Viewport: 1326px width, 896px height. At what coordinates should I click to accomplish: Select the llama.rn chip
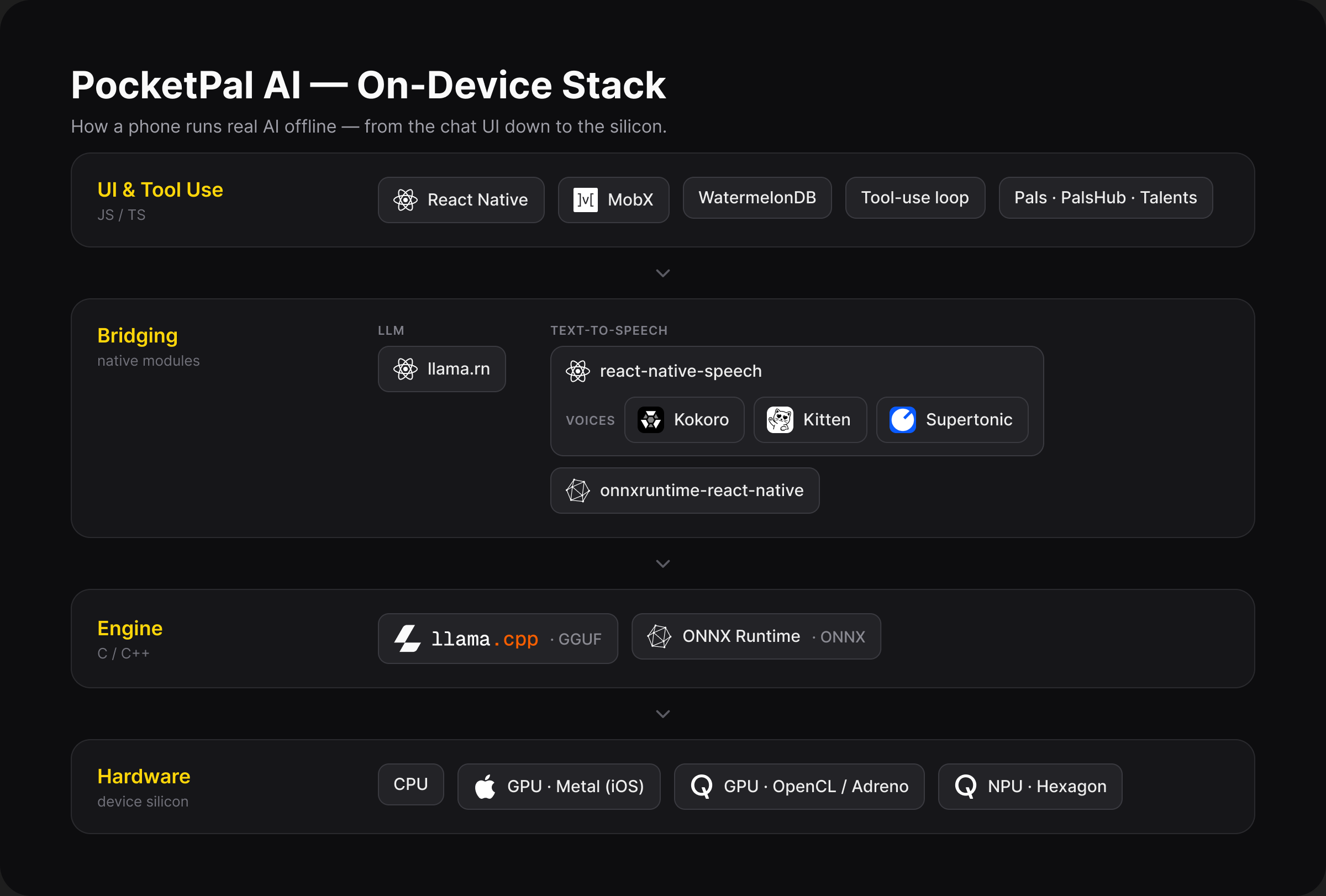(441, 369)
